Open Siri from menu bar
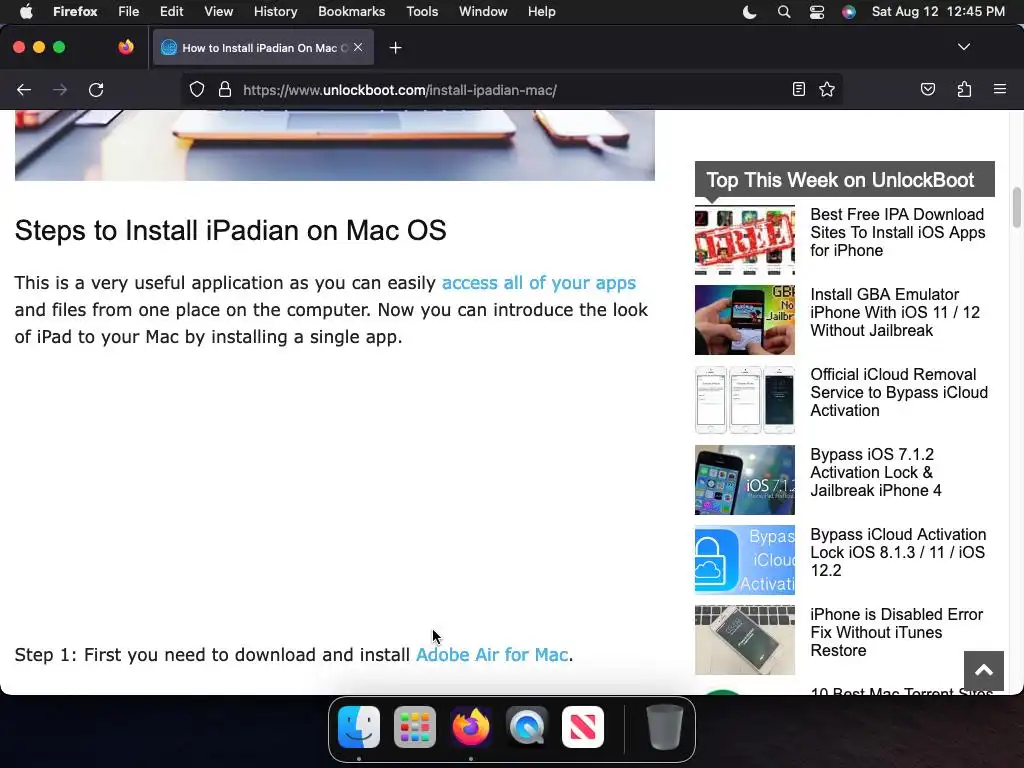Viewport: 1024px width, 768px height. (848, 12)
